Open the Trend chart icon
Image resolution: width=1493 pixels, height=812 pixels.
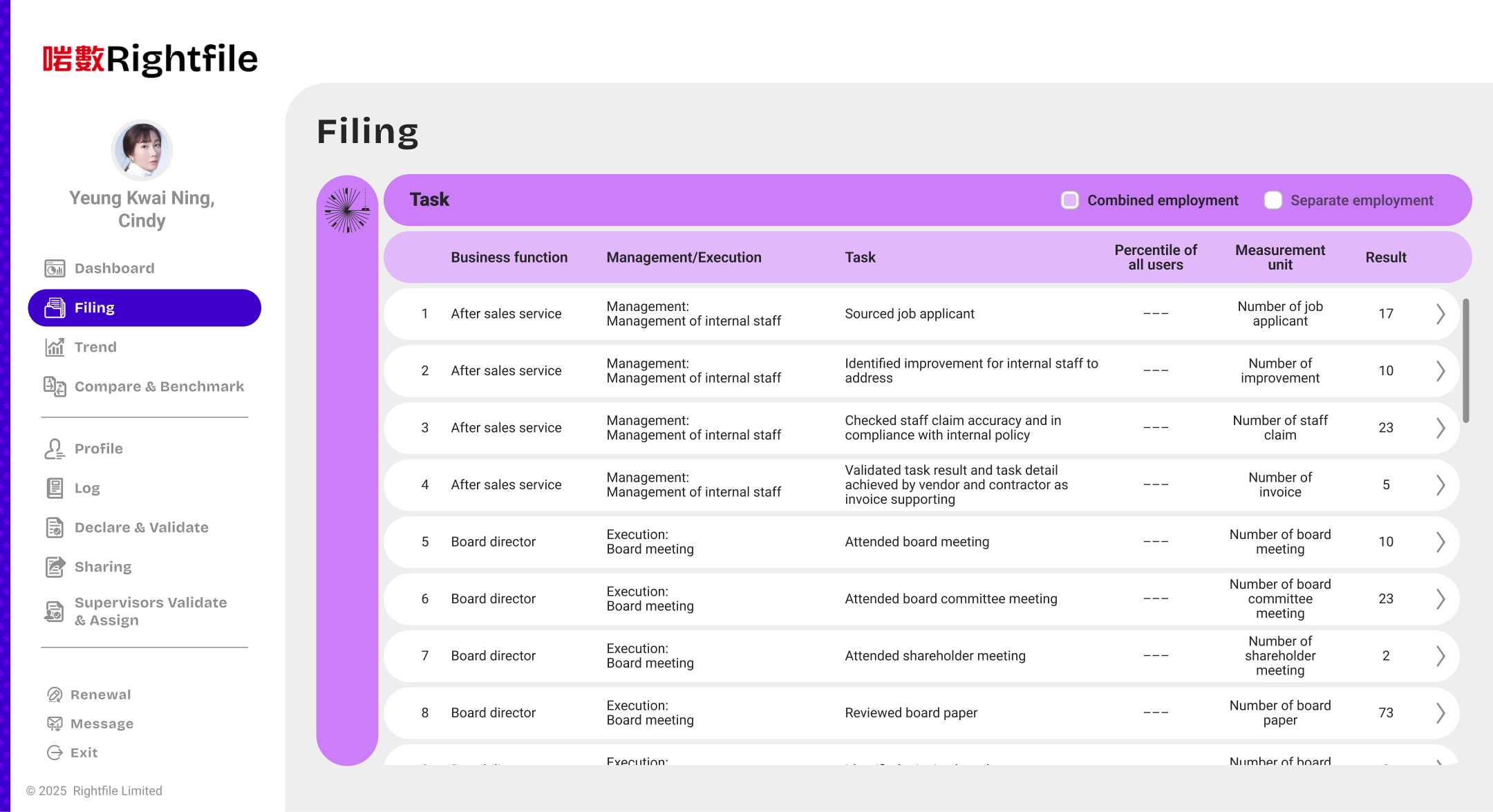(x=55, y=347)
